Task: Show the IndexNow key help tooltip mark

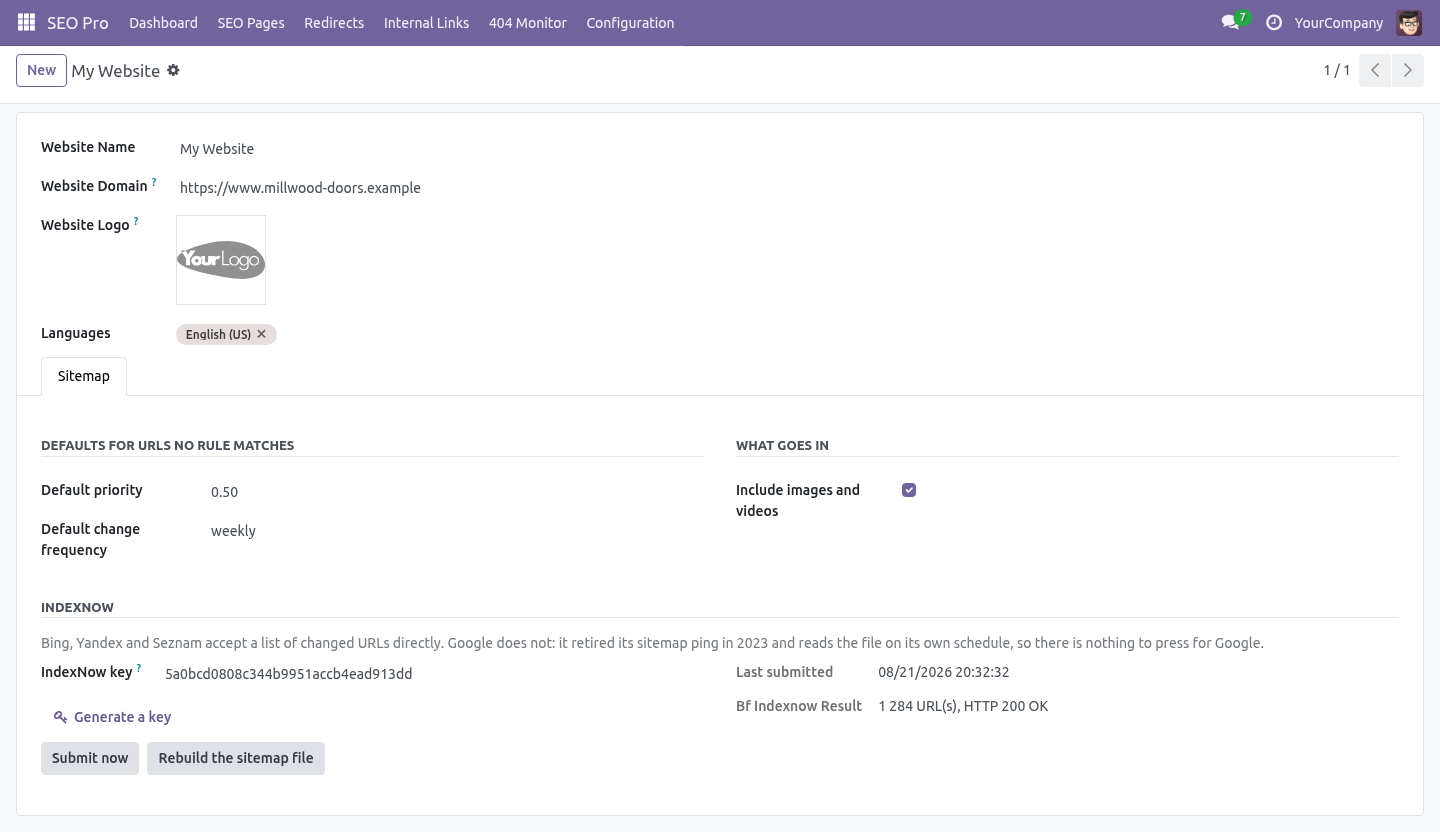Action: click(x=139, y=668)
